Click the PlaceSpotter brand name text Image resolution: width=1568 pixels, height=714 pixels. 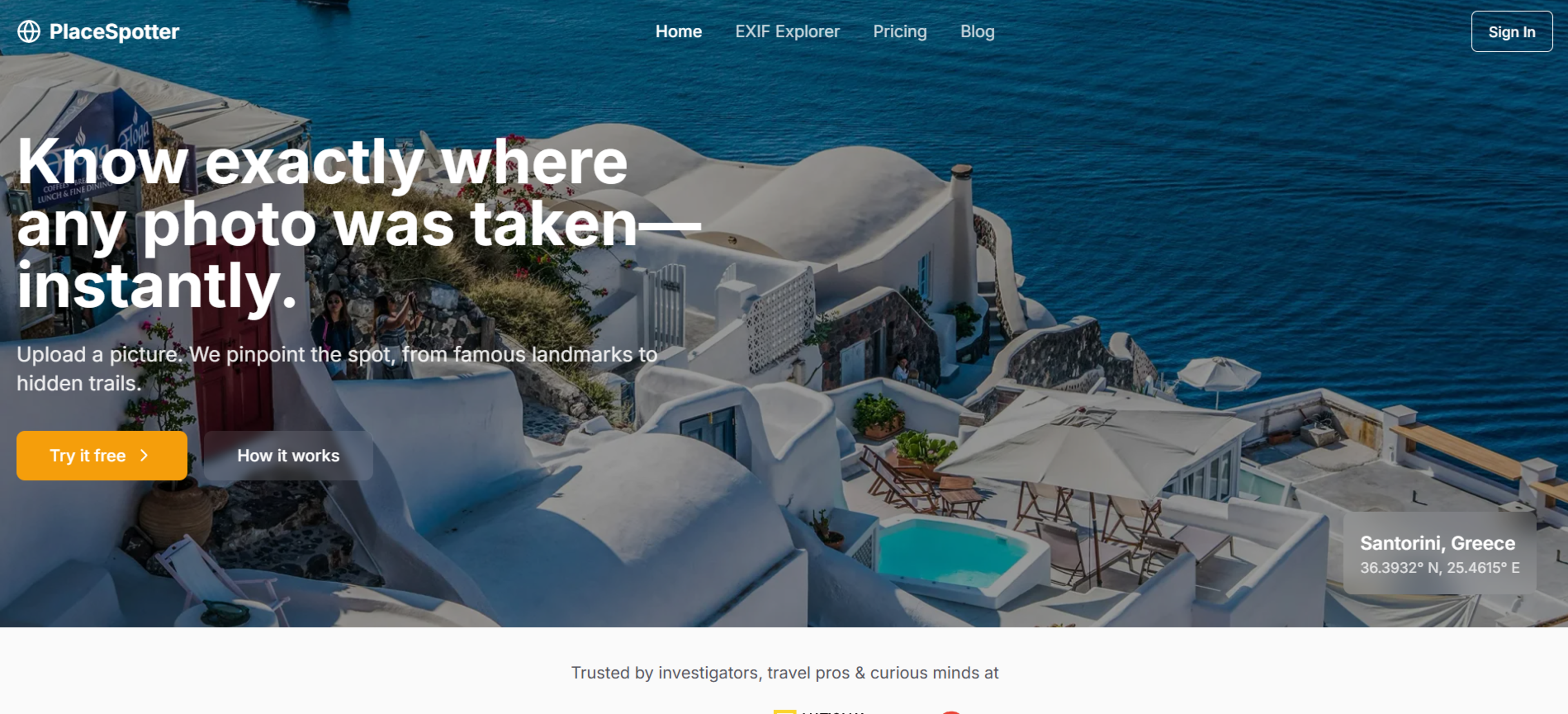pos(114,32)
